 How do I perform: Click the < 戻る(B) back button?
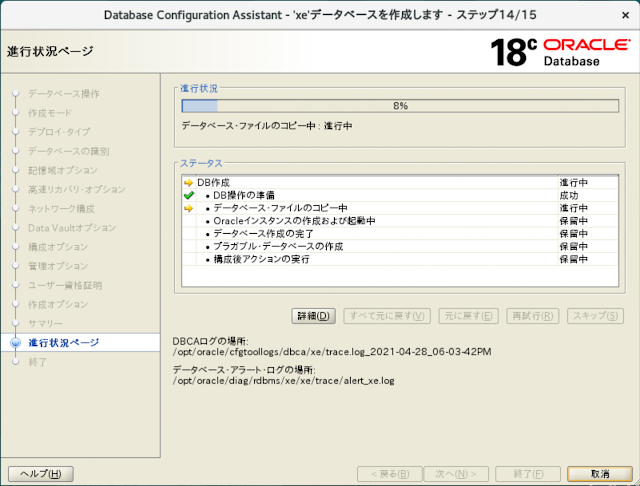(390, 474)
